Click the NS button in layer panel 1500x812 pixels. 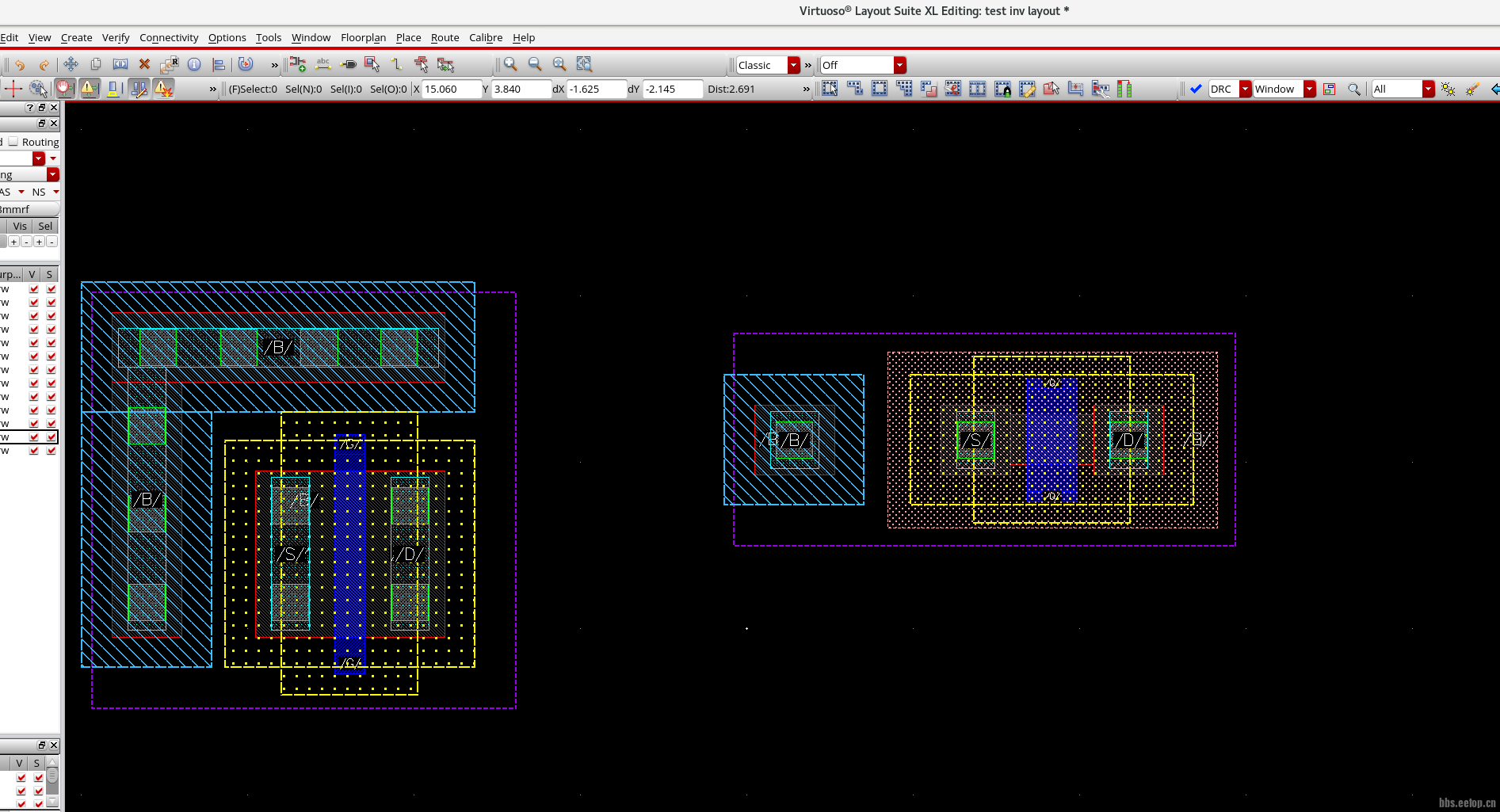39,192
